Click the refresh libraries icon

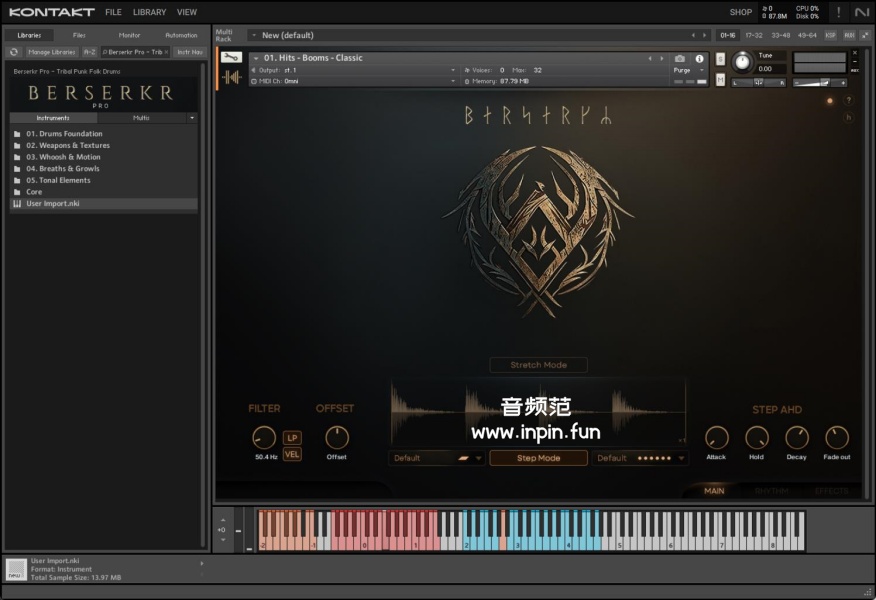(x=15, y=51)
